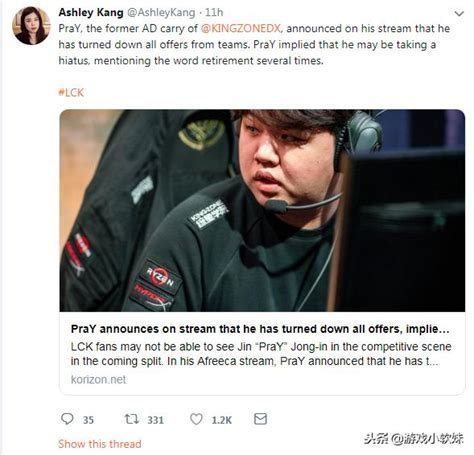Viewport: 474px width, 455px height.
Task: Open Ashley Kang's profile avatar
Action: tap(31, 26)
